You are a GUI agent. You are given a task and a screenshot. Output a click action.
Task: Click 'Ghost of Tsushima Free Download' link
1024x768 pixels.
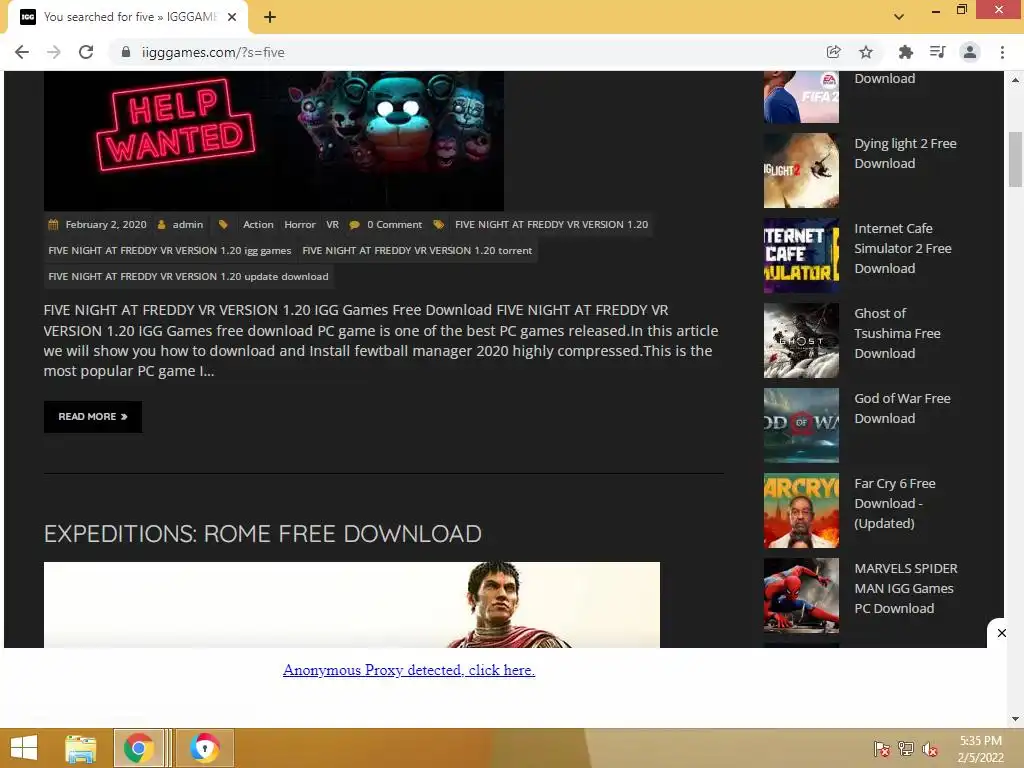[897, 334]
